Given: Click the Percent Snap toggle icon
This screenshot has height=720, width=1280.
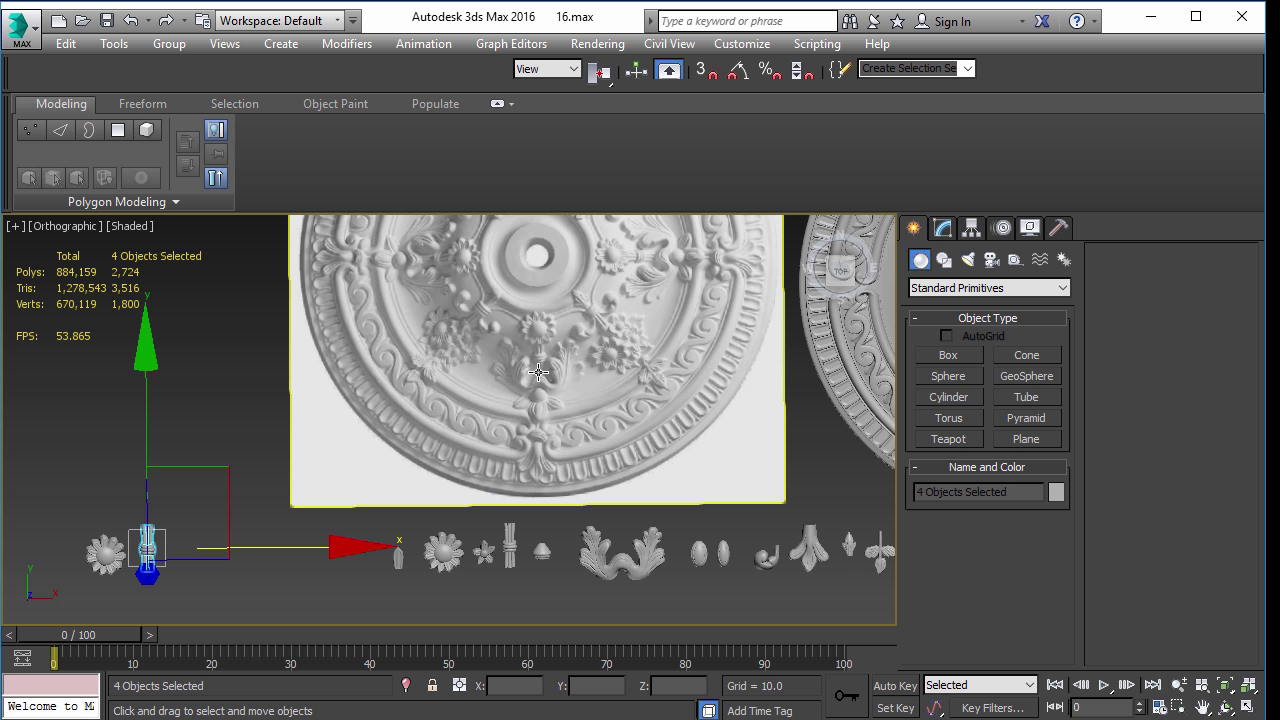Looking at the screenshot, I should tap(769, 70).
